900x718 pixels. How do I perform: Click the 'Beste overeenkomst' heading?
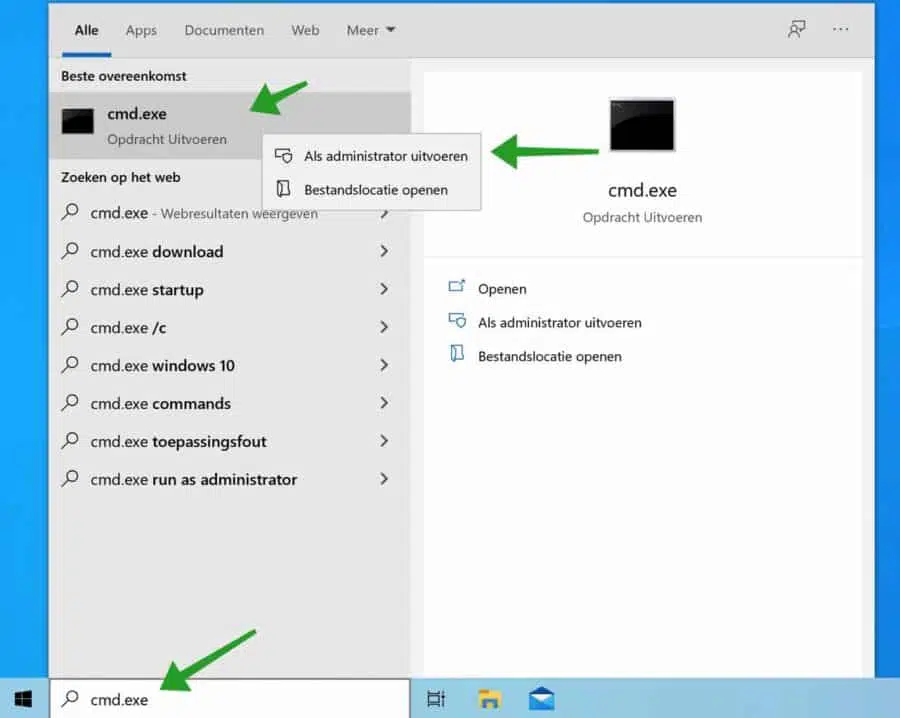pos(123,76)
